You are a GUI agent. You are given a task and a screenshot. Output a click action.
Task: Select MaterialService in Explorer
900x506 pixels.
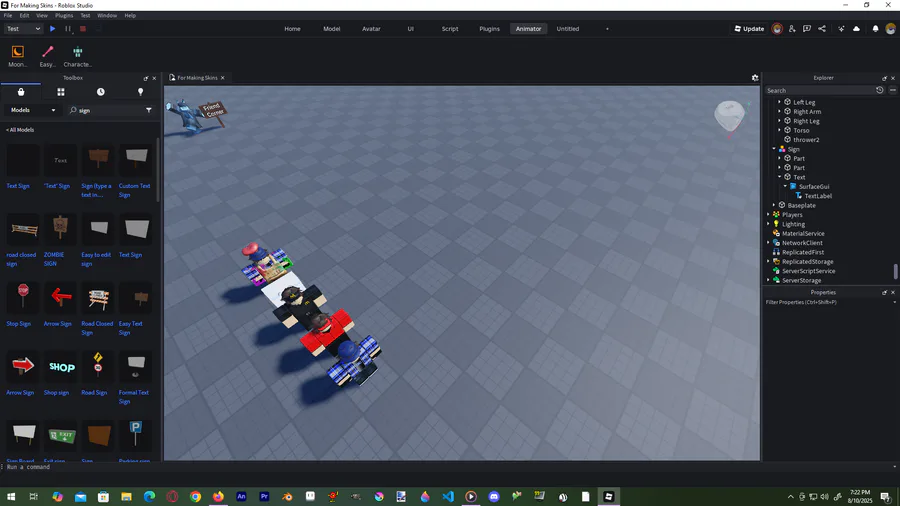coord(803,233)
